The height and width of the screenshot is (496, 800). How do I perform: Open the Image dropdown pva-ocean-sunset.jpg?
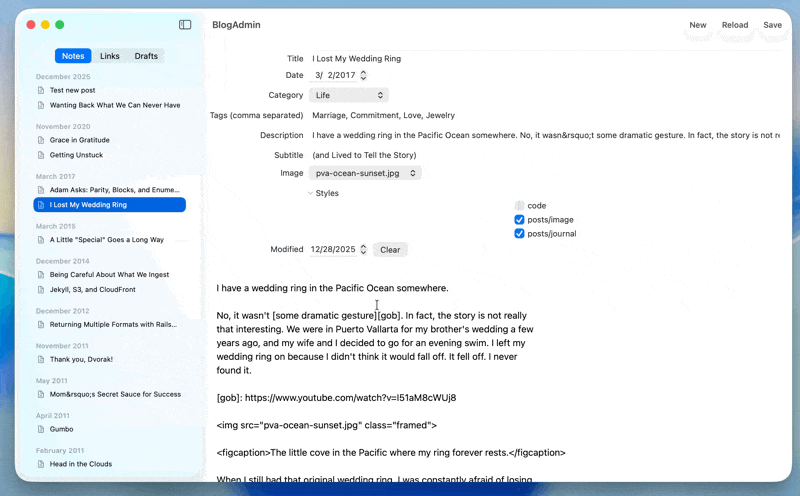(365, 173)
